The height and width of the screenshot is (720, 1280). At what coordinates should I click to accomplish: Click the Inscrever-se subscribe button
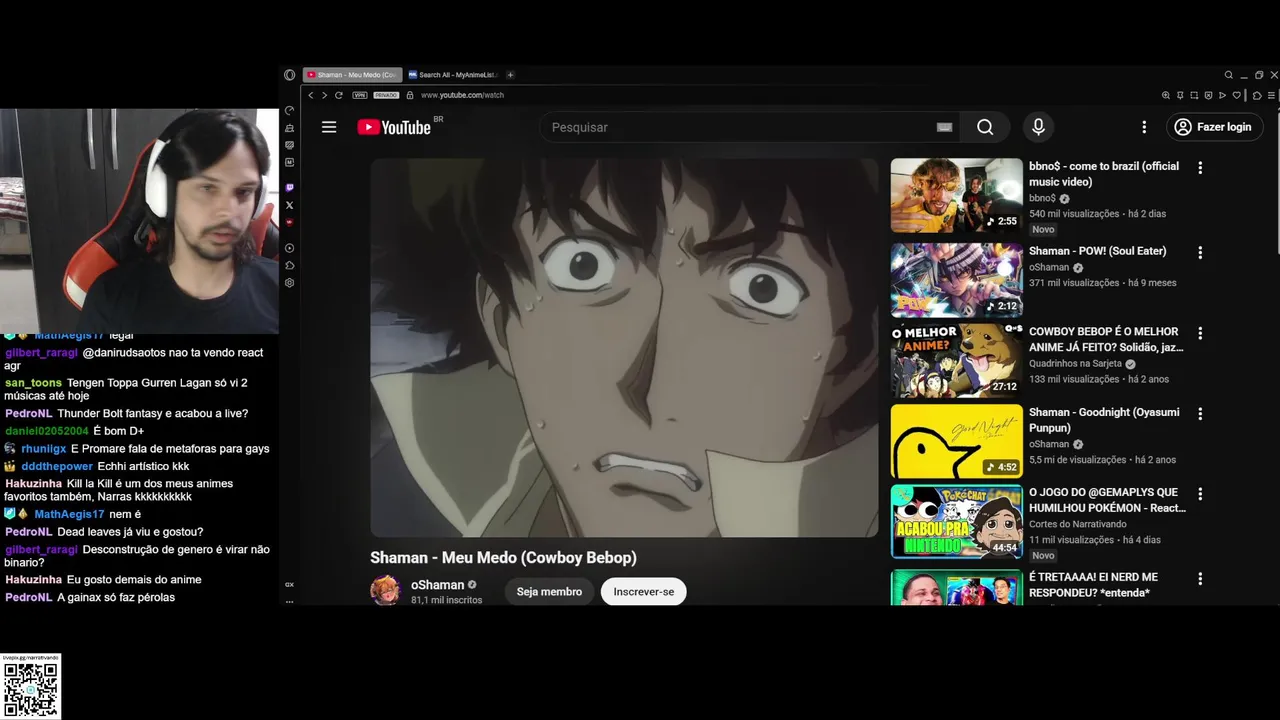tap(644, 591)
